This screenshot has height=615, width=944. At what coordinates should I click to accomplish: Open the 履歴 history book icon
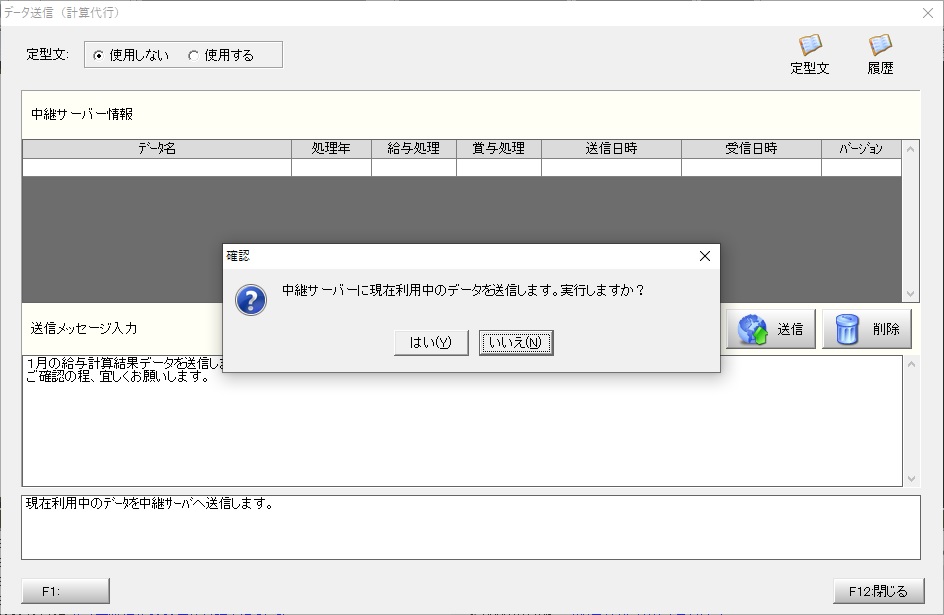pyautogui.click(x=880, y=54)
